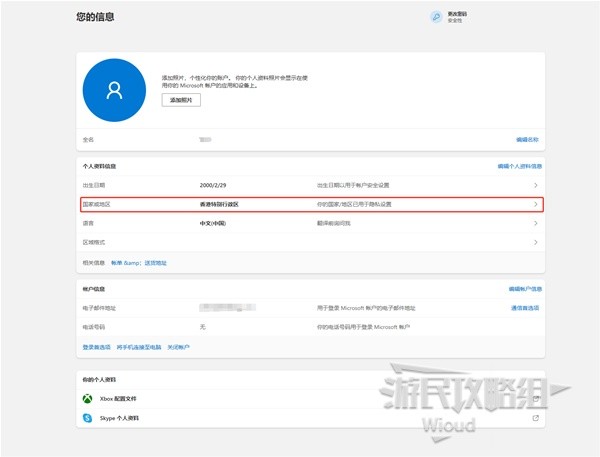Expand the 区域格式 row chevron
Viewport: 600px width, 457px height.
536,242
